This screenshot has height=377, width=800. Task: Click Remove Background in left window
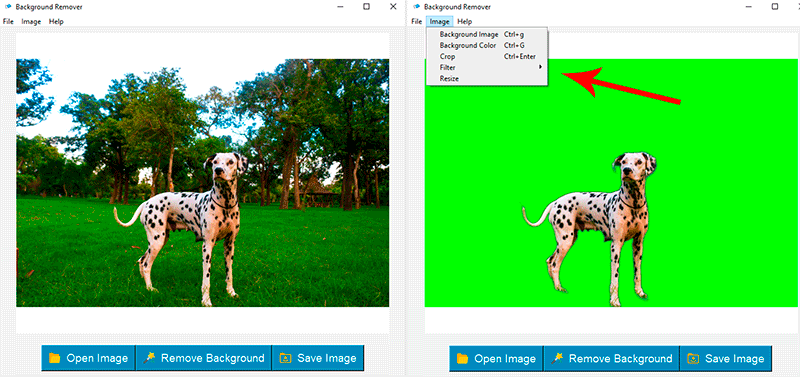coord(204,358)
